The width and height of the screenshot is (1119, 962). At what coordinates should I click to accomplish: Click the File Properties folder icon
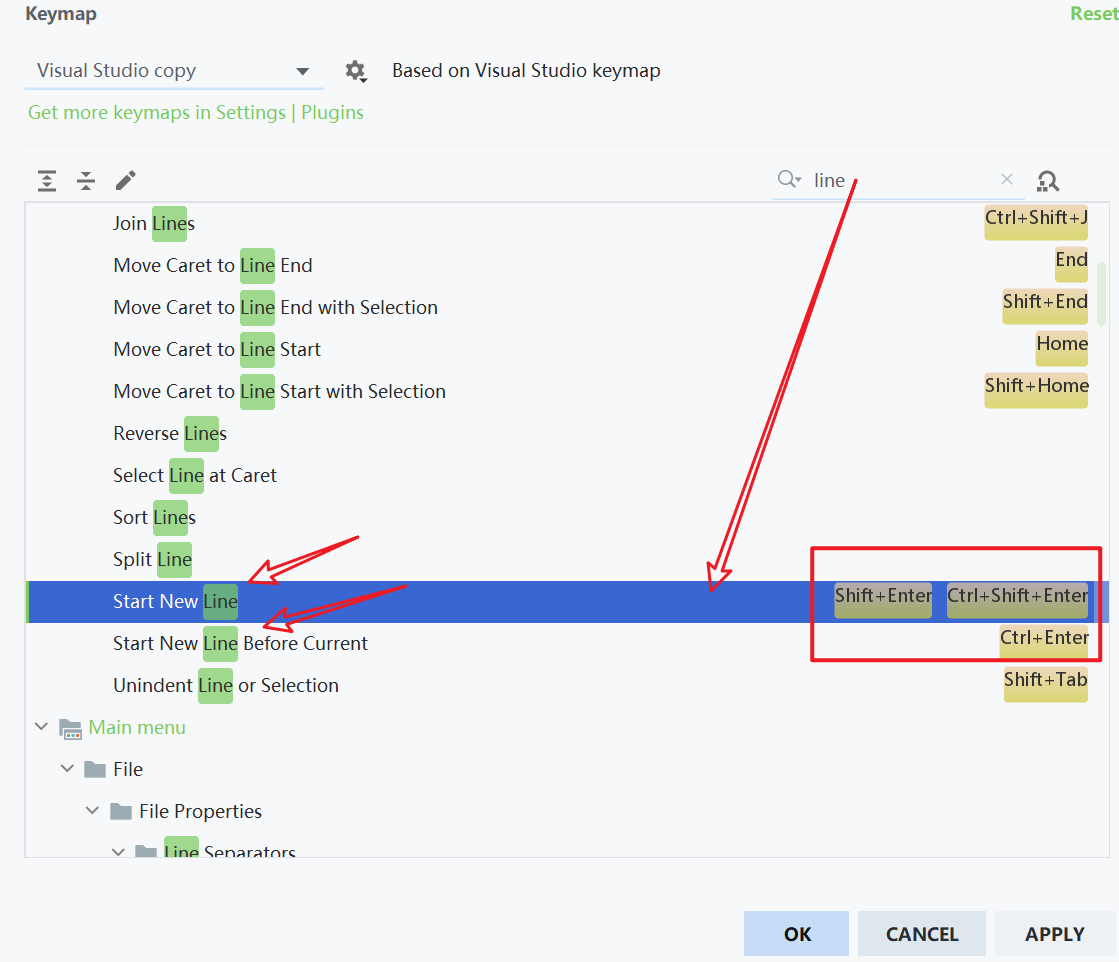121,811
